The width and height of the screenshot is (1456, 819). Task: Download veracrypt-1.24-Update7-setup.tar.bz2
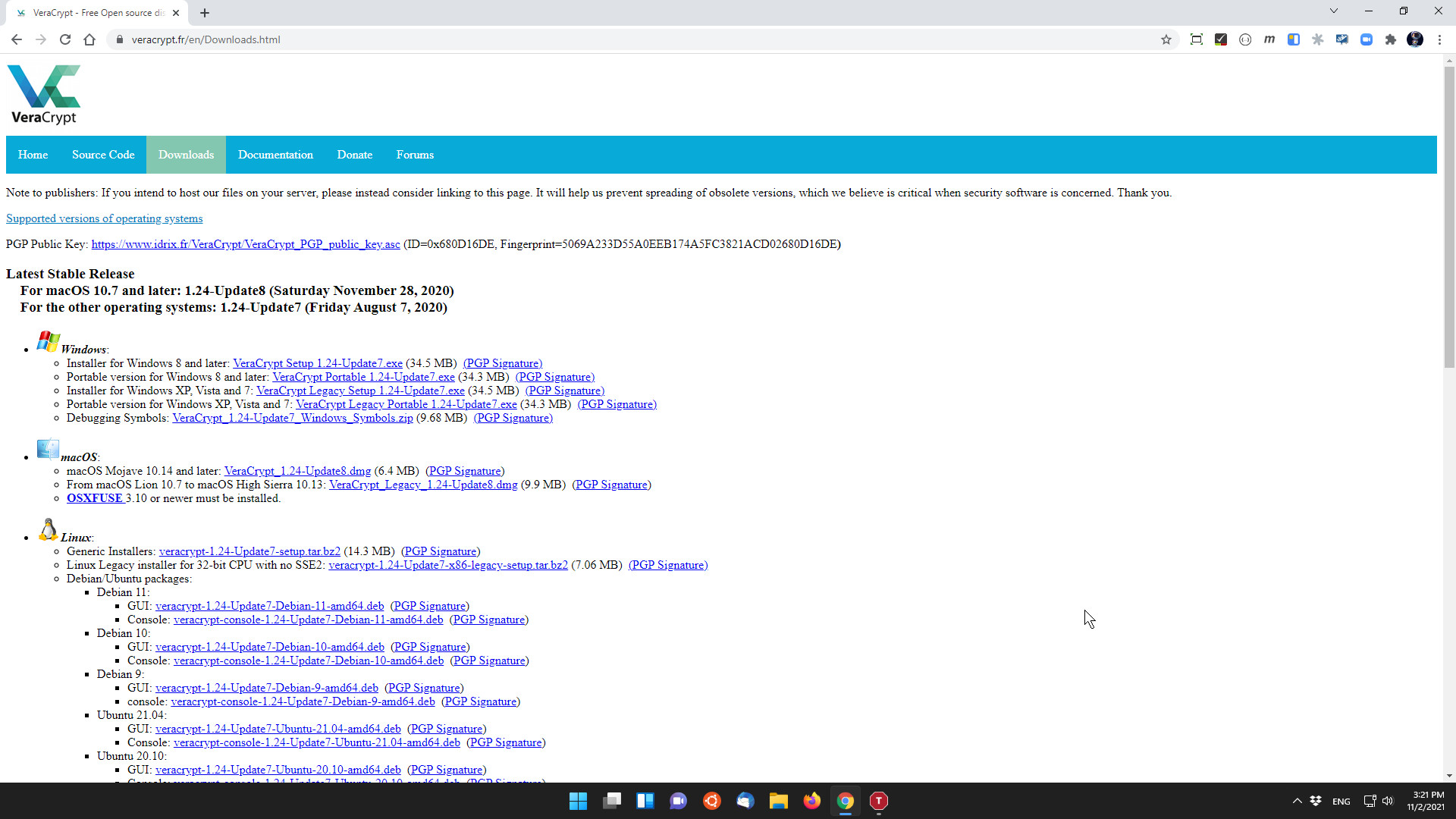click(x=249, y=551)
